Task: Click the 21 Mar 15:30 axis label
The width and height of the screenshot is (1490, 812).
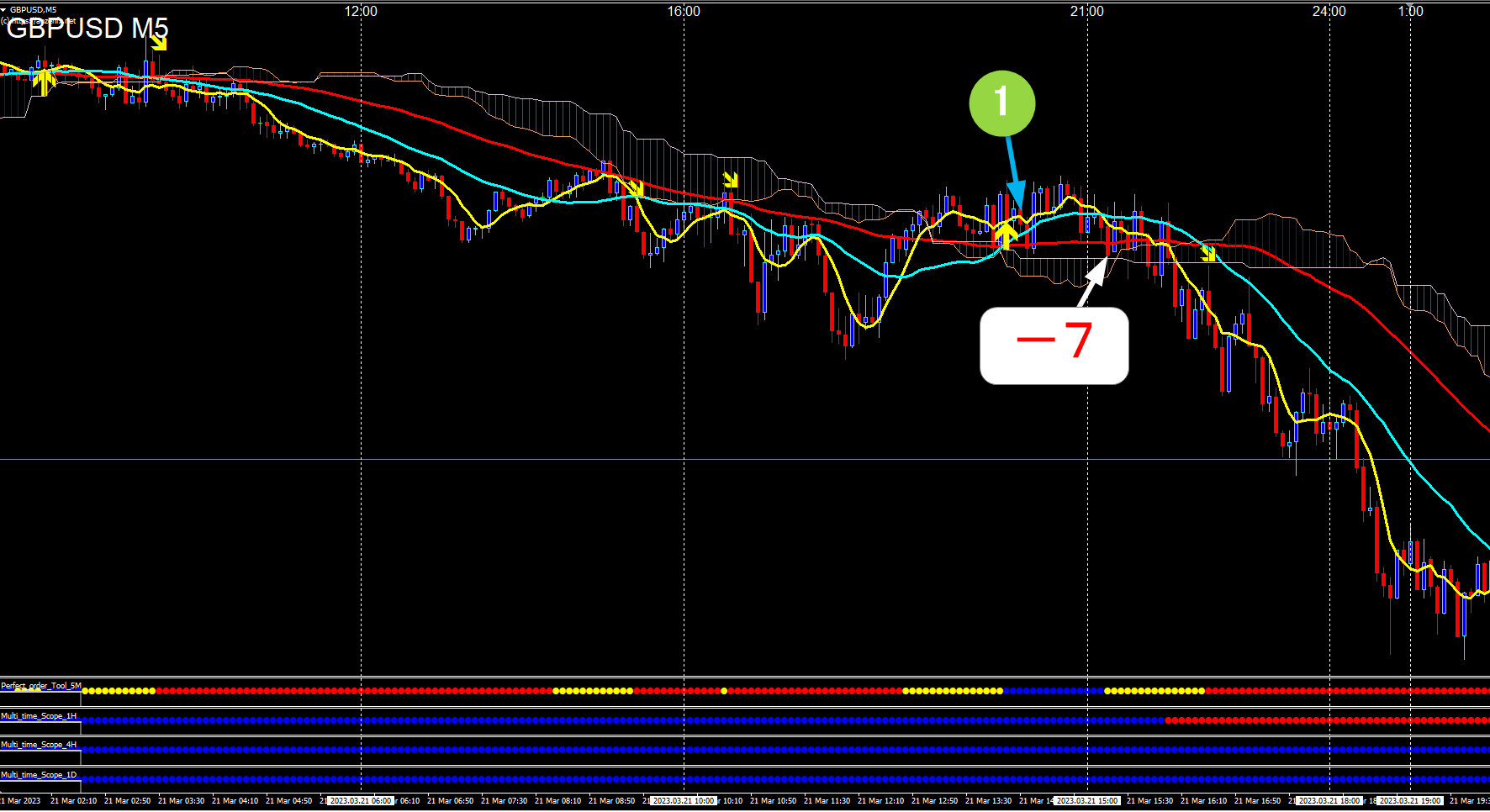Action: click(1149, 801)
